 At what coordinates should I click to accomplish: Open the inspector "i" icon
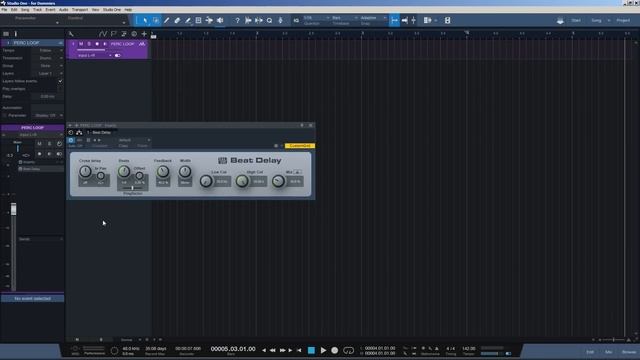click(x=16, y=34)
